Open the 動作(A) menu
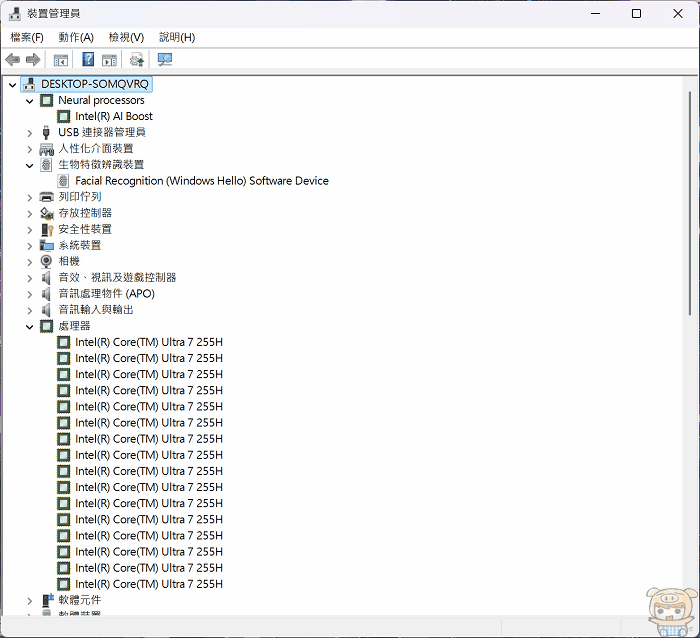The image size is (700, 638). 76,37
